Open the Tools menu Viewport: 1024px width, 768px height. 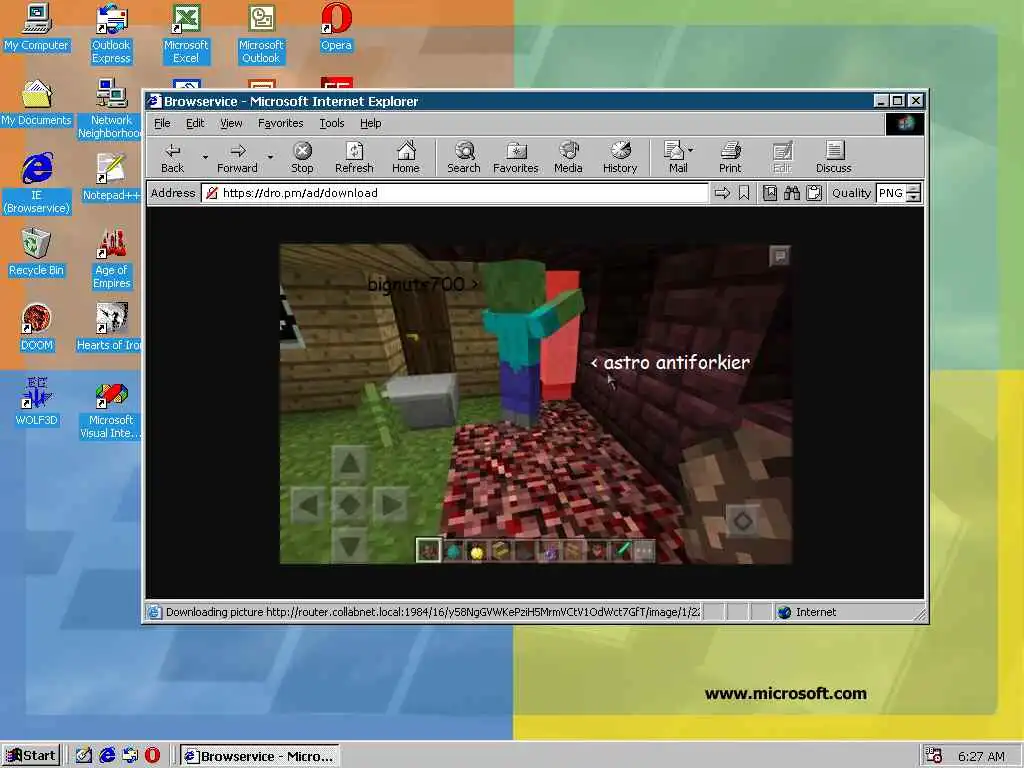tap(332, 123)
